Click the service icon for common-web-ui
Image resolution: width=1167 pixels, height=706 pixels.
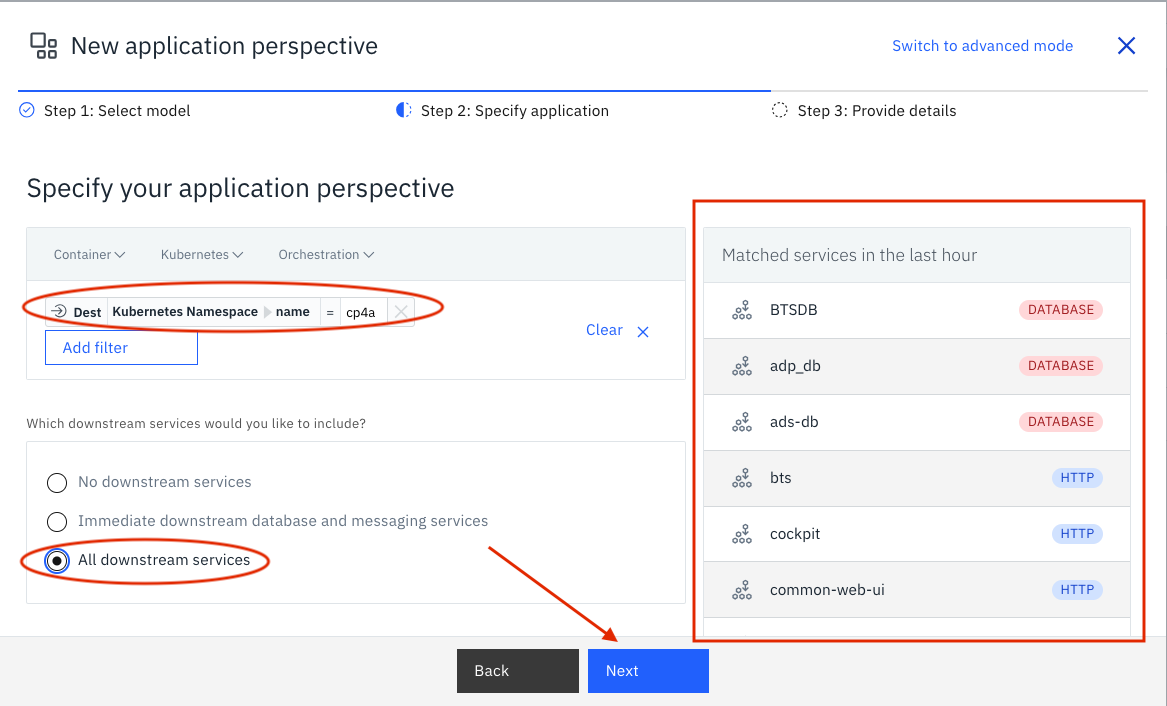742,590
